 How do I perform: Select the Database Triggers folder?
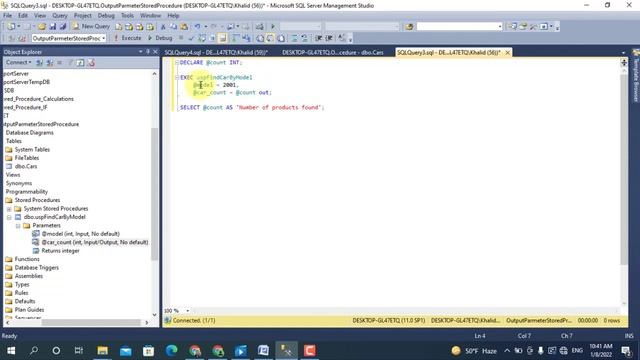[x=37, y=268]
